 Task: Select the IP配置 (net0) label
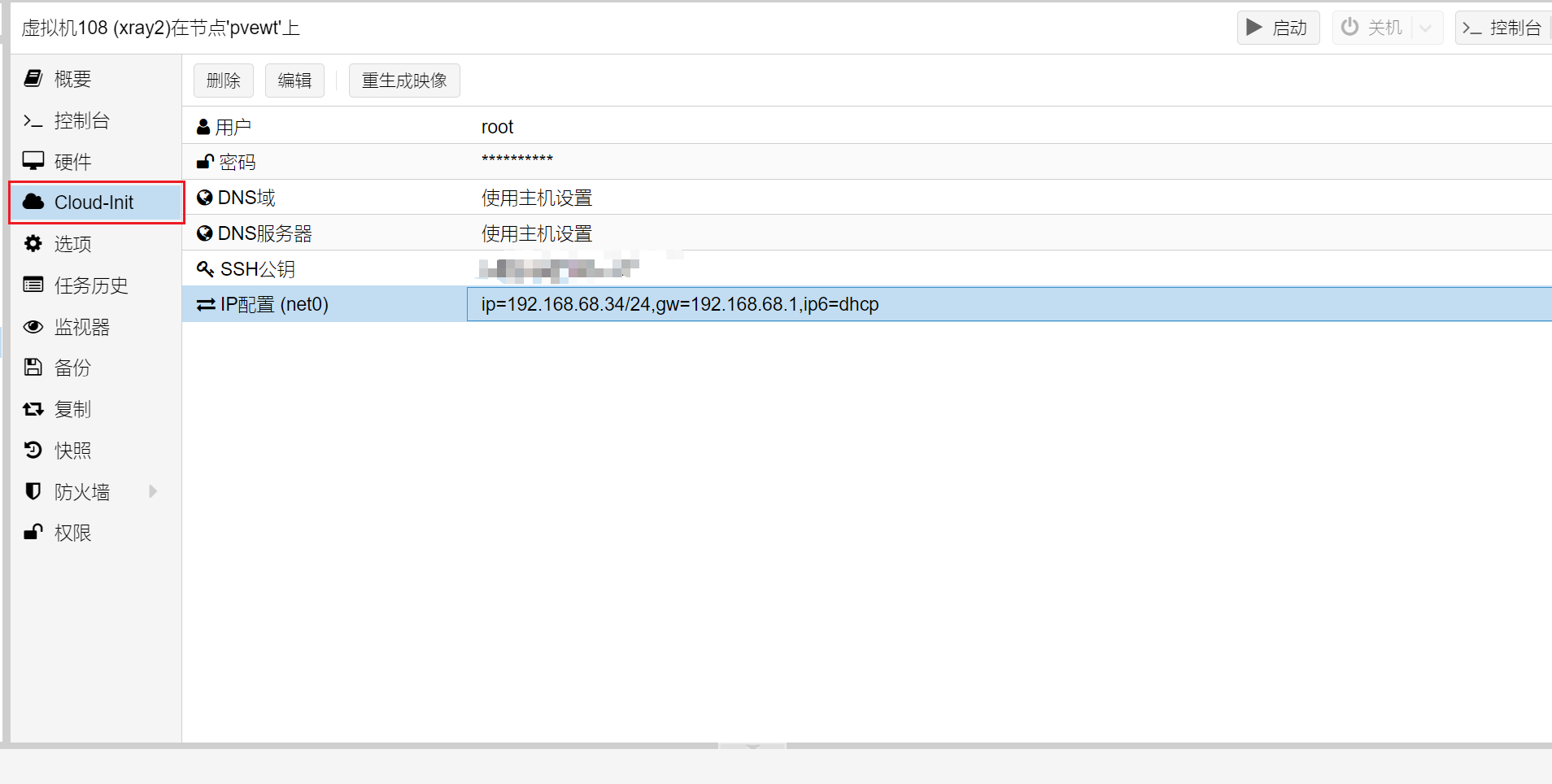[x=274, y=304]
